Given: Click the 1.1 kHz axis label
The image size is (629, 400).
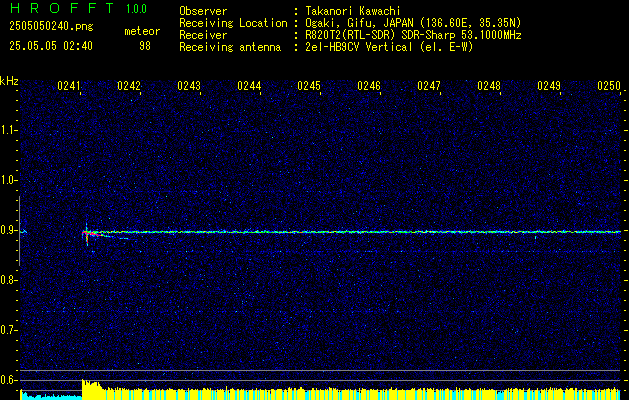Looking at the screenshot, I should click(x=8, y=130).
